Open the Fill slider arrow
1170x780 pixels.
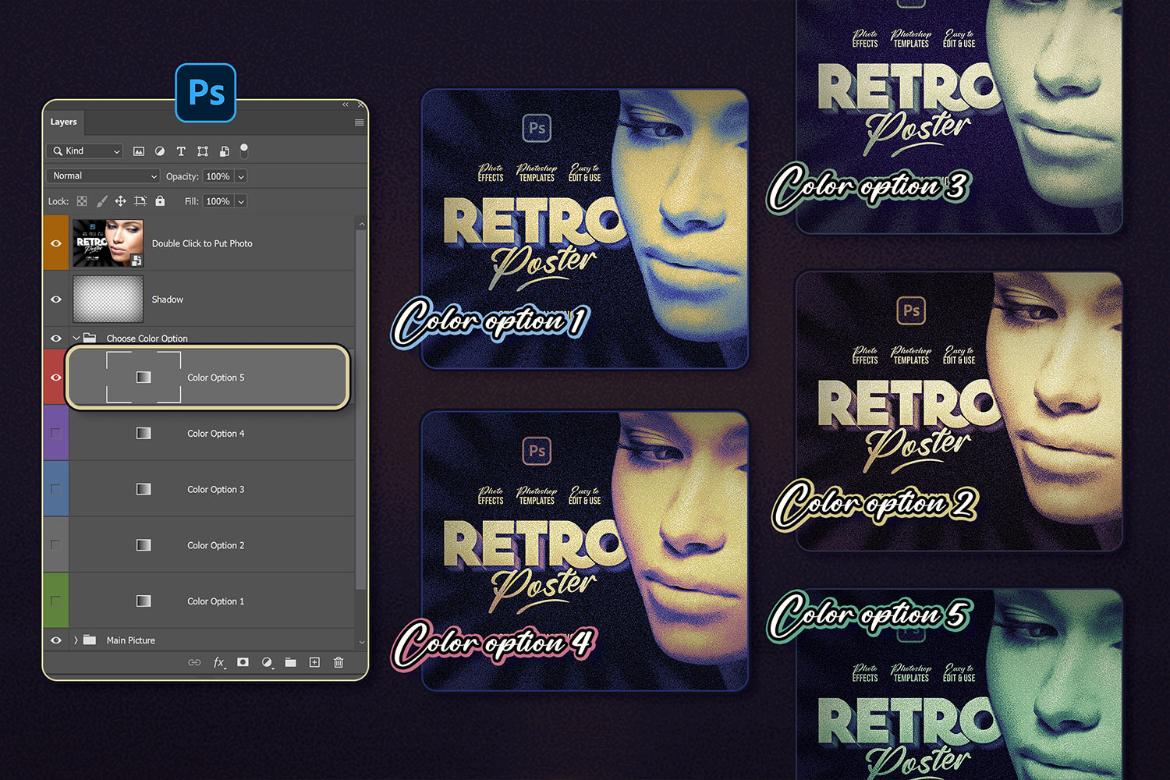(x=241, y=202)
